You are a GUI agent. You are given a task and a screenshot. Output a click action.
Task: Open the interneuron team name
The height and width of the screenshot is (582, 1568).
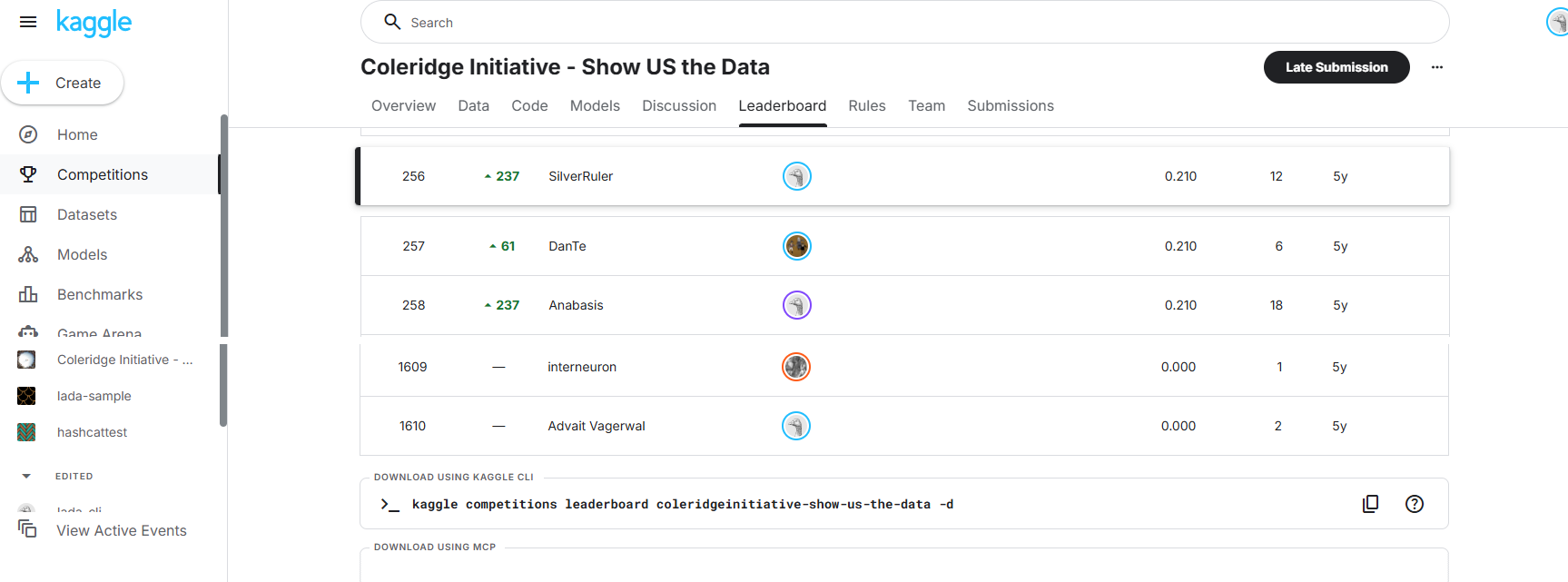pyautogui.click(x=582, y=367)
